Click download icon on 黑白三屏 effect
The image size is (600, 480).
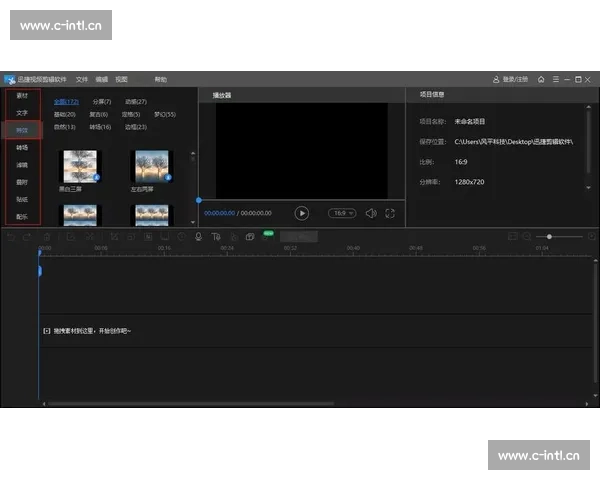(96, 177)
